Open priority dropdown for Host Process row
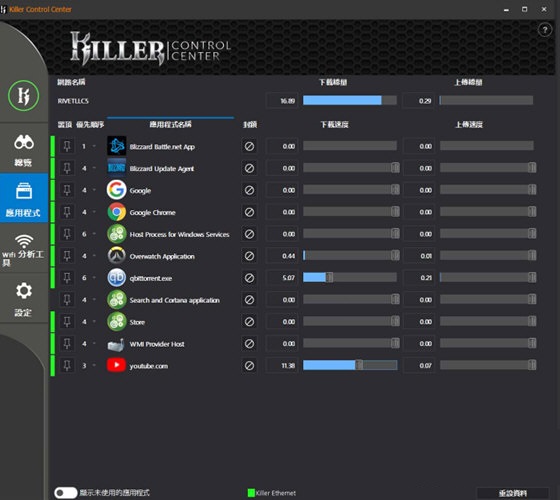Viewport: 560px width, 500px height. pos(94,234)
